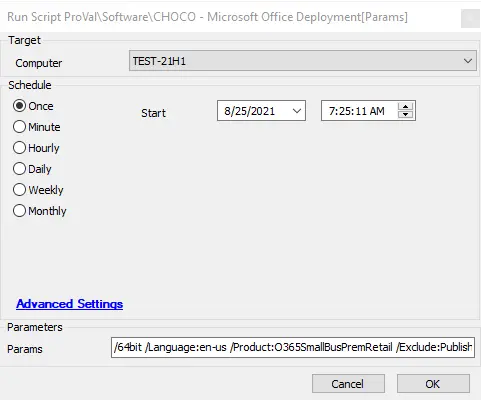The height and width of the screenshot is (400, 481).
Task: Click the time spinner up arrow
Action: tap(405, 107)
